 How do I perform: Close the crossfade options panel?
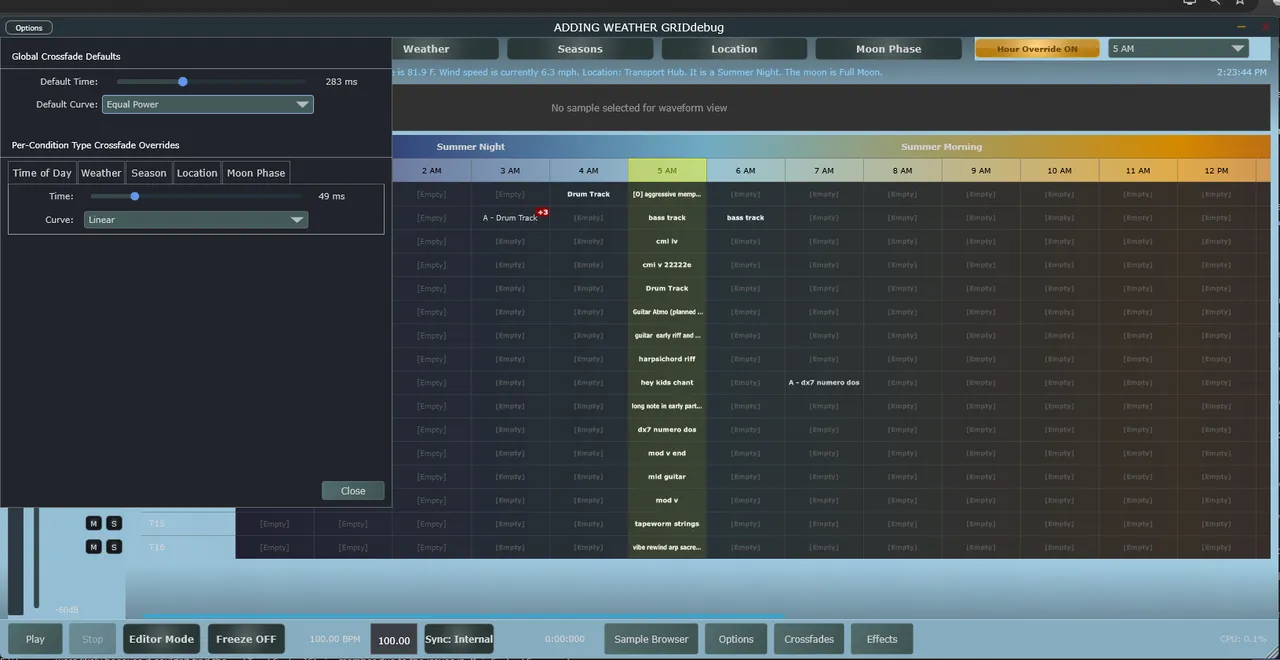tap(353, 491)
